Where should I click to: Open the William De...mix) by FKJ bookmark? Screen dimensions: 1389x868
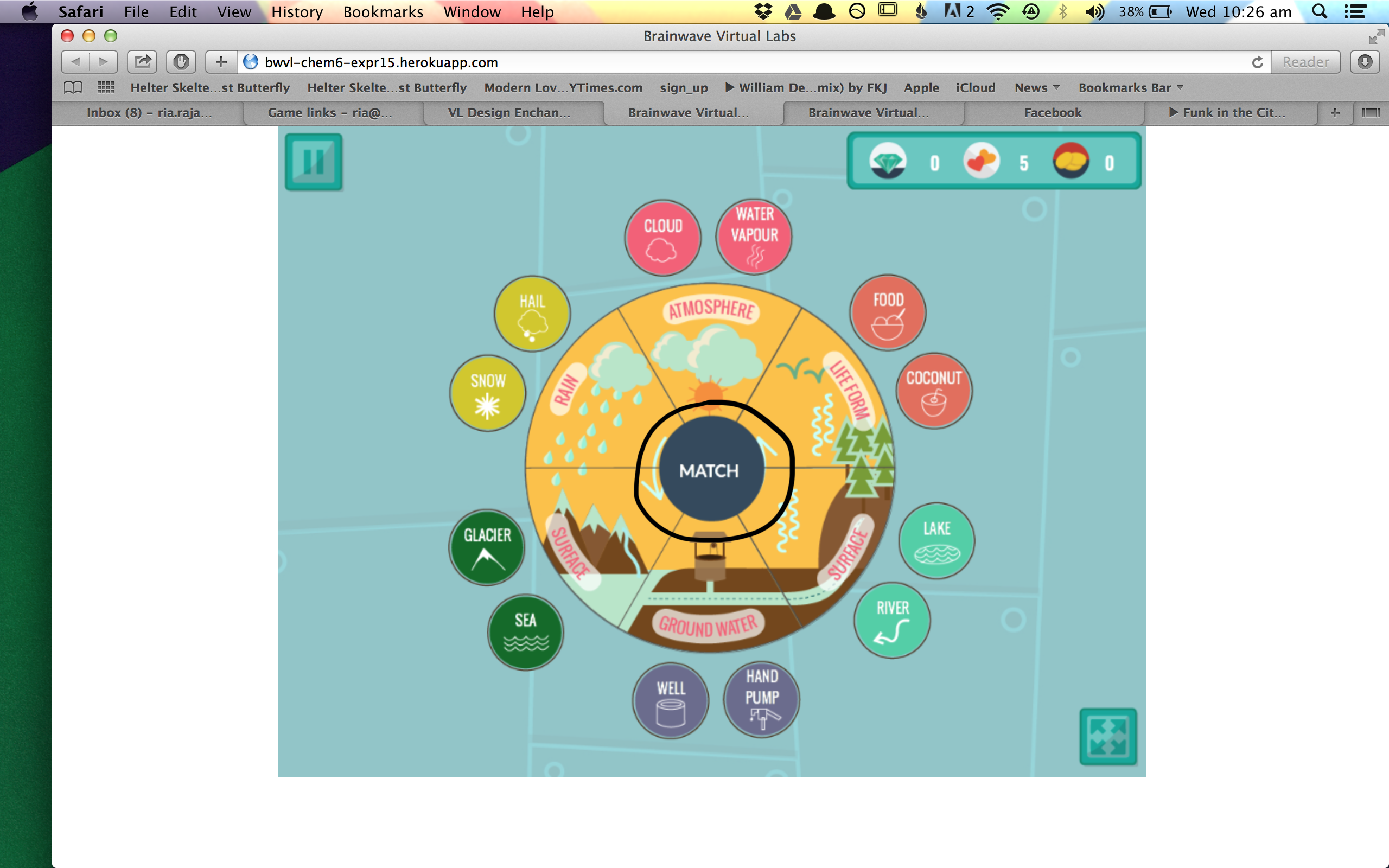(x=806, y=88)
